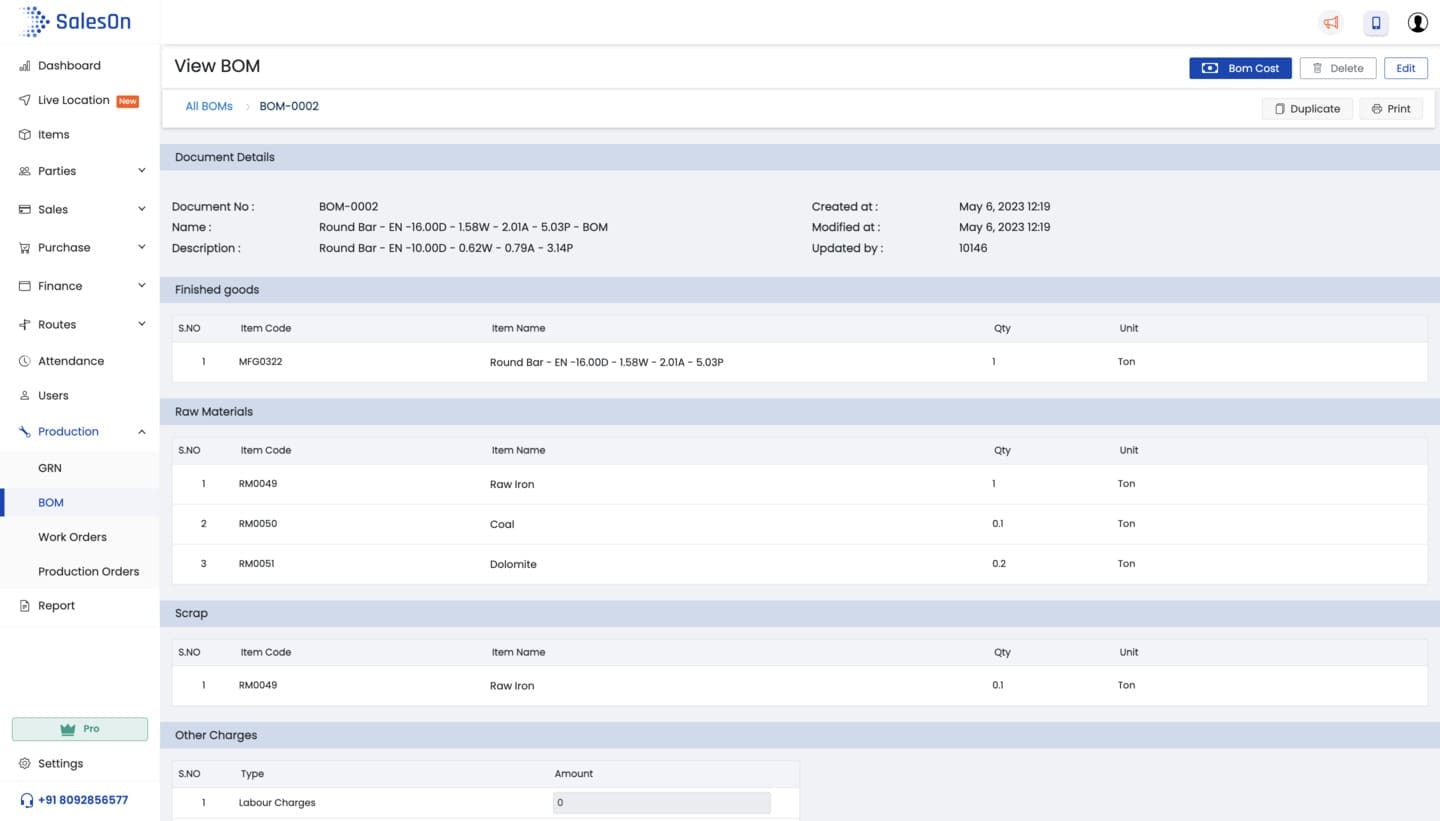Click the Pro plan badge
Screen dimensions: 1440x821
tap(80, 729)
